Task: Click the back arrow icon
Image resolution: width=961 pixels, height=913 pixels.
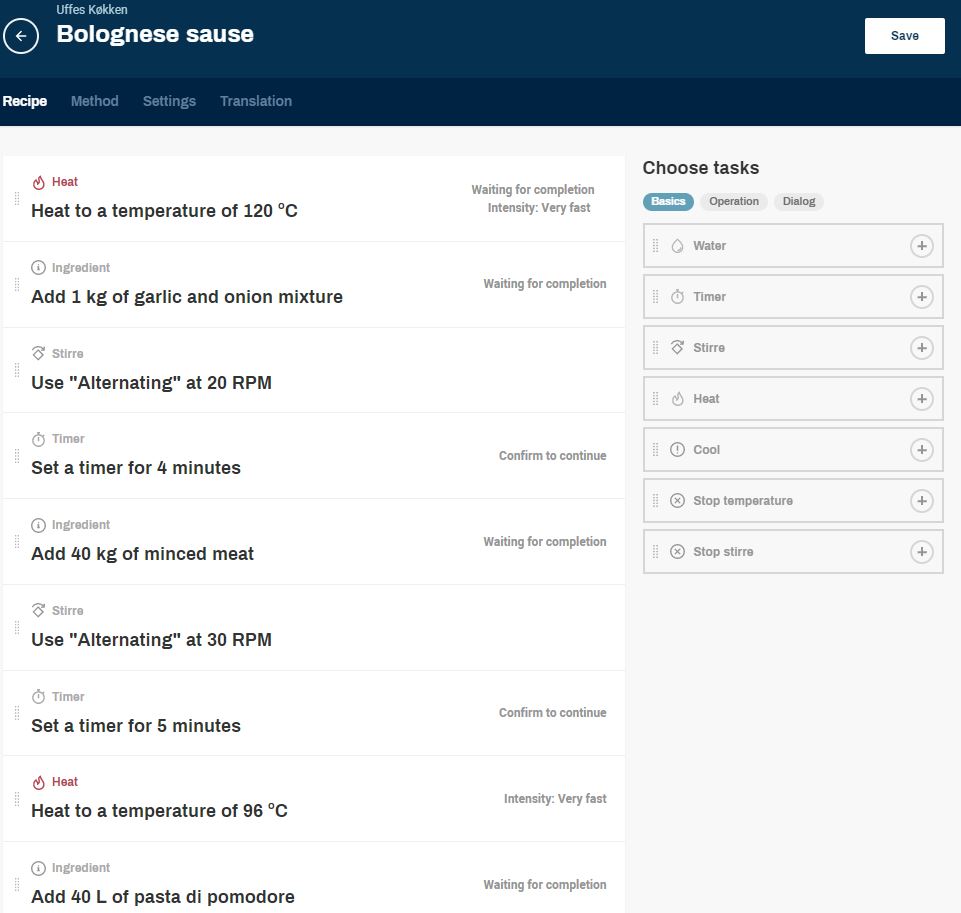Action: [21, 36]
